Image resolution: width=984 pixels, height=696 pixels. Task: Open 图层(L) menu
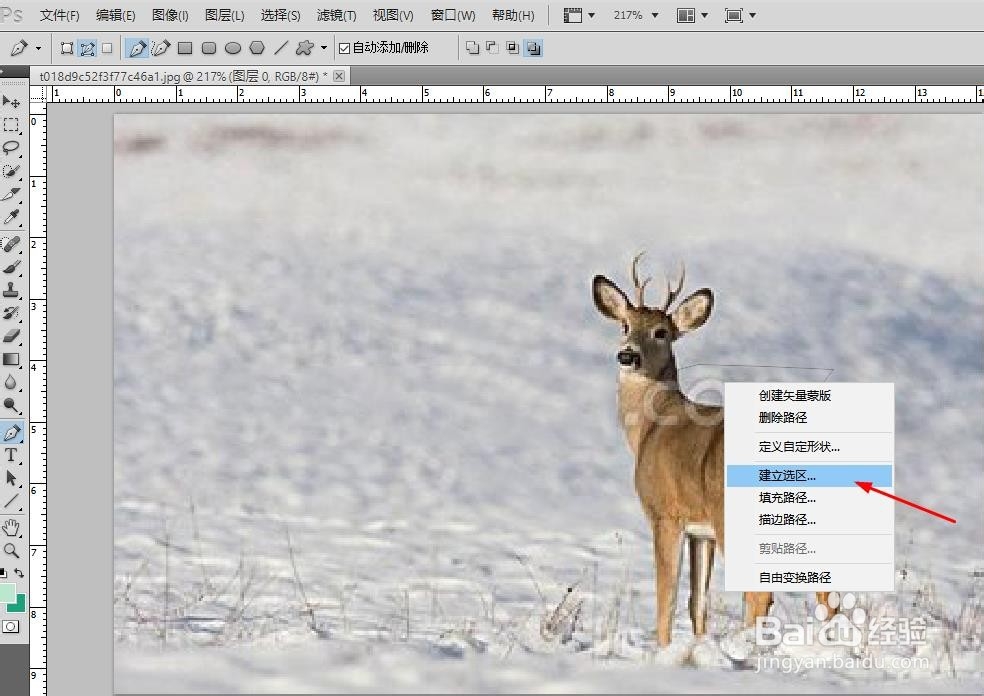[x=225, y=15]
